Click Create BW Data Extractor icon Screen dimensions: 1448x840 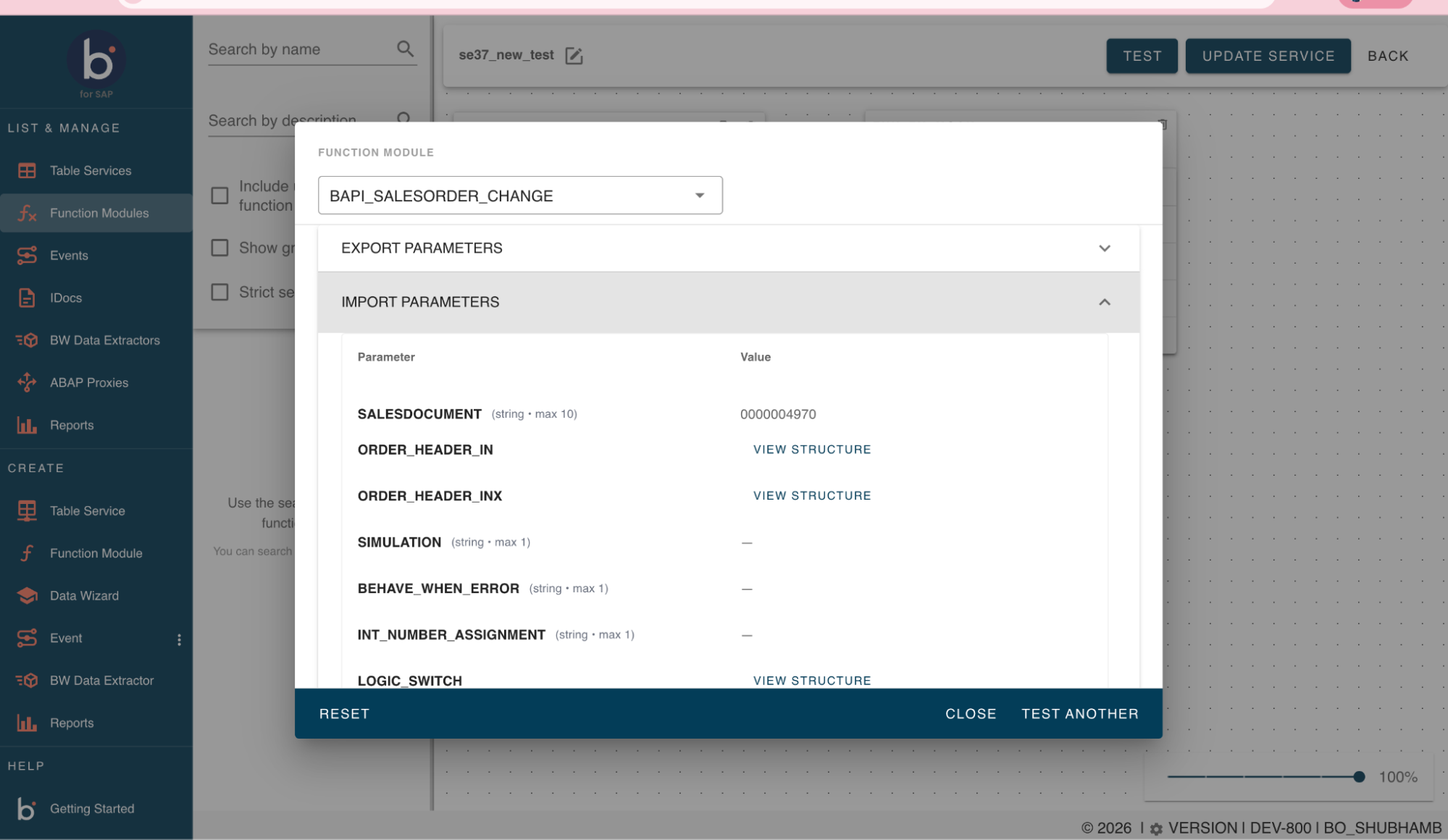27,681
